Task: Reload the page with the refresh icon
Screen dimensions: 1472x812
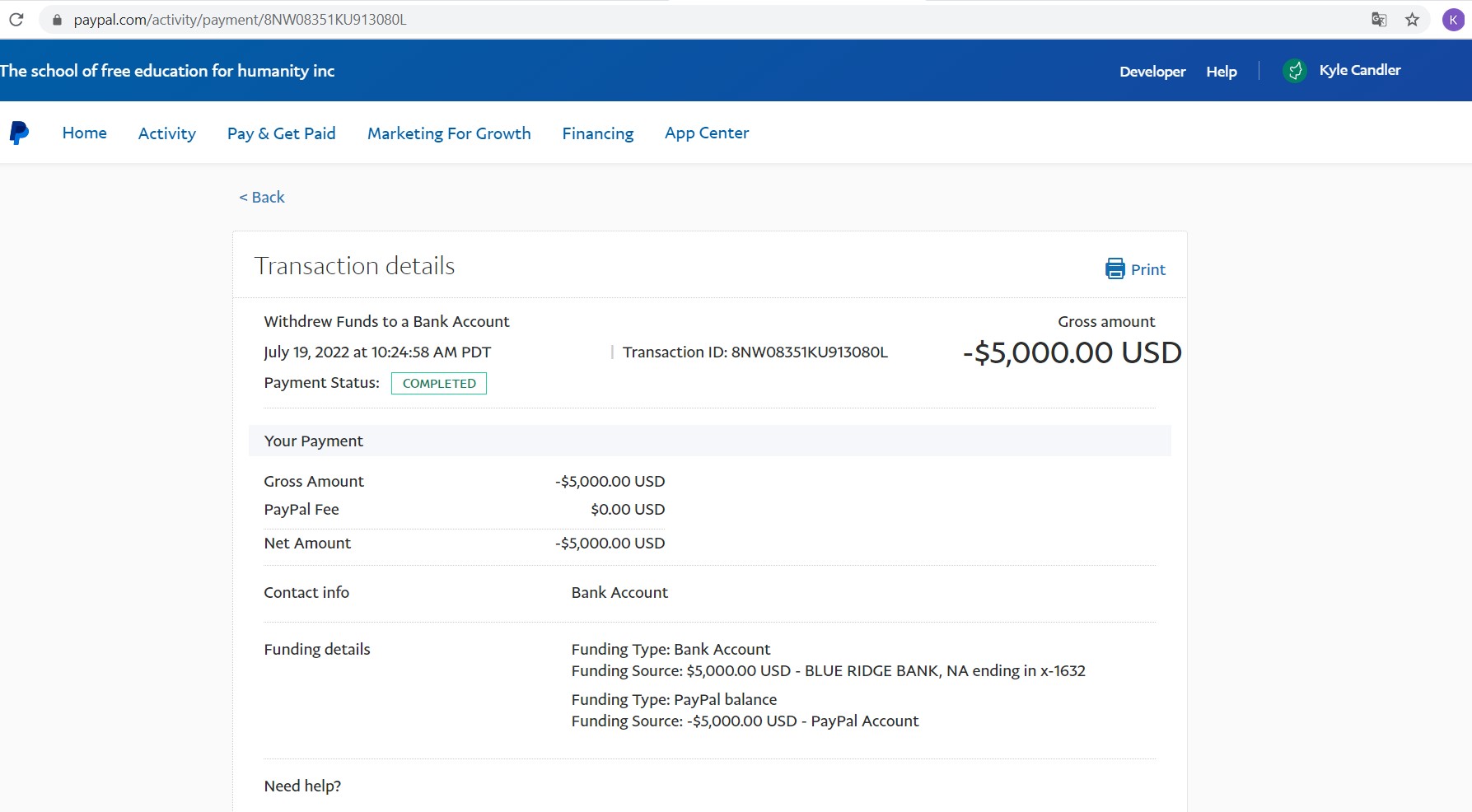Action: point(16,19)
